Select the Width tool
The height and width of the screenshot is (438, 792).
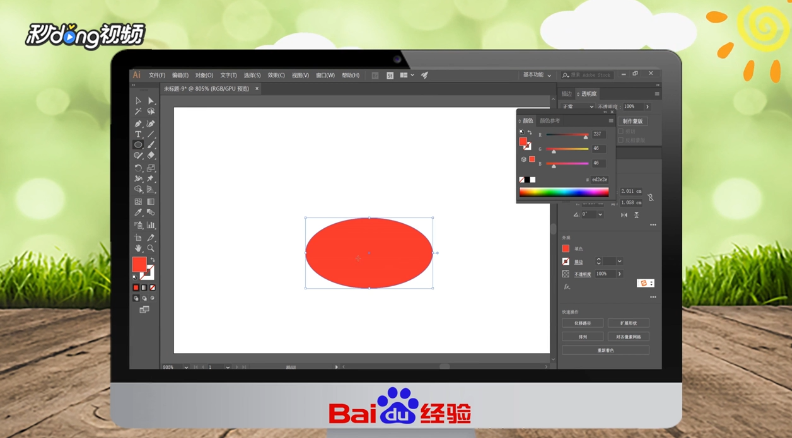pyautogui.click(x=138, y=179)
